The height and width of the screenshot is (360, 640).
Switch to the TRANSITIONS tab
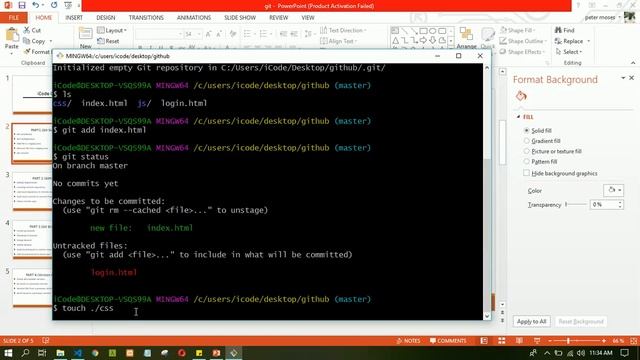click(146, 18)
